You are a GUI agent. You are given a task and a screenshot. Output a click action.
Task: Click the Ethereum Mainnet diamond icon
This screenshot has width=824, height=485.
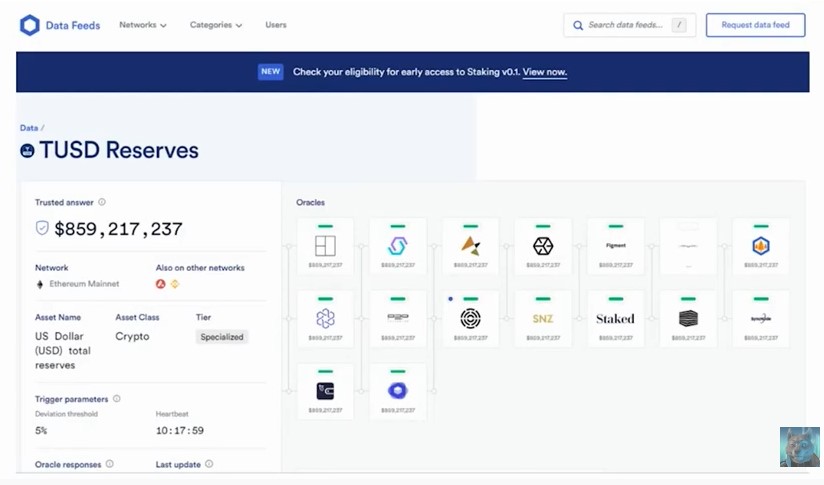(x=39, y=284)
